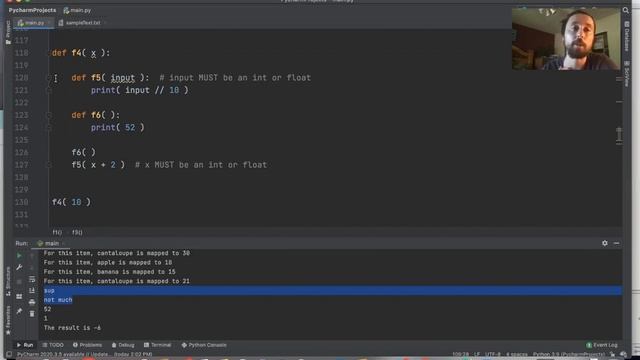Screen dimensions: 640x360
Task: Open the Problems tool window
Action: (87, 345)
